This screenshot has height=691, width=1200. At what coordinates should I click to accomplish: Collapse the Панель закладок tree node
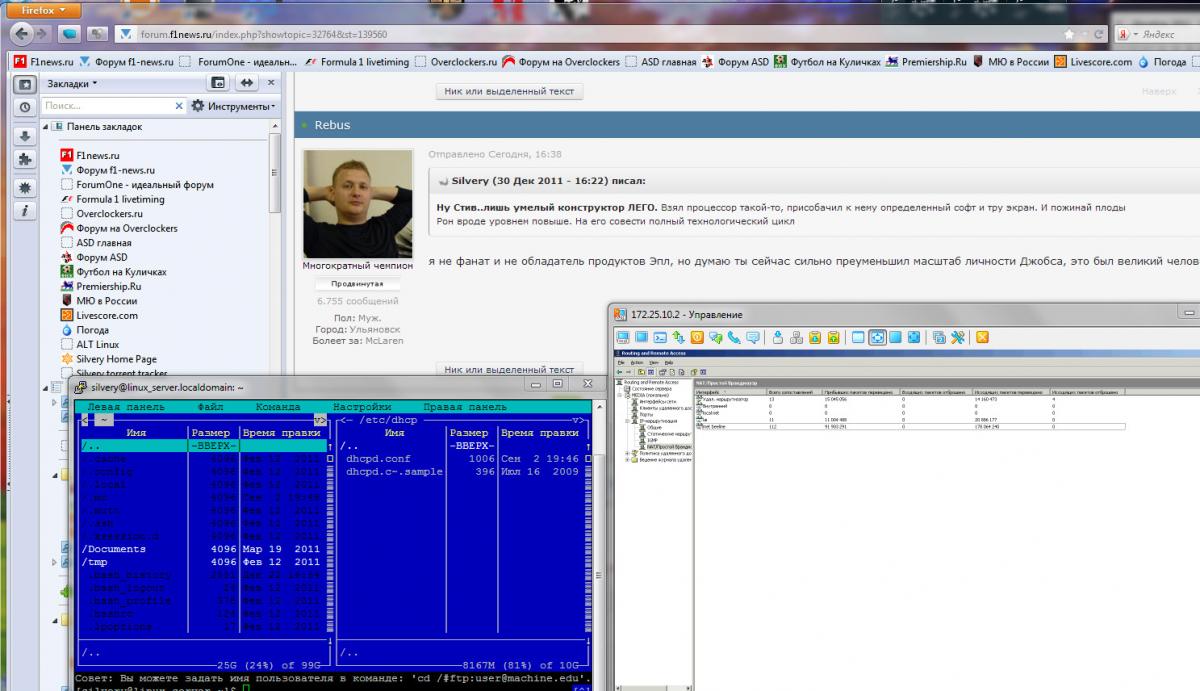pyautogui.click(x=46, y=127)
